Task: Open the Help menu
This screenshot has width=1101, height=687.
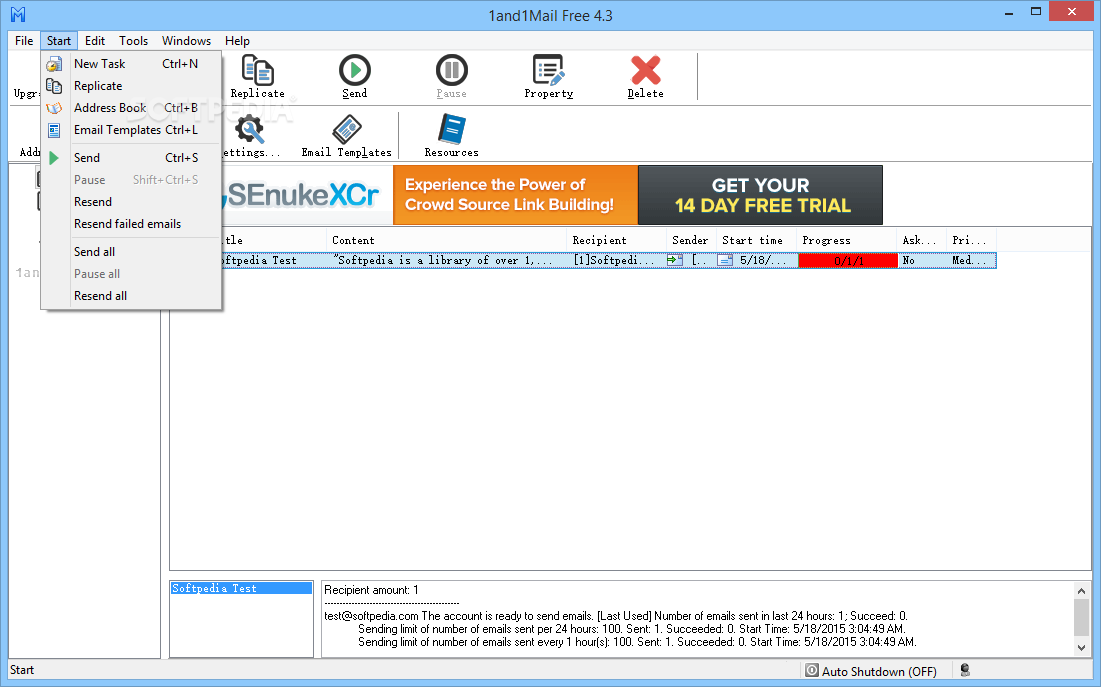Action: (x=237, y=41)
